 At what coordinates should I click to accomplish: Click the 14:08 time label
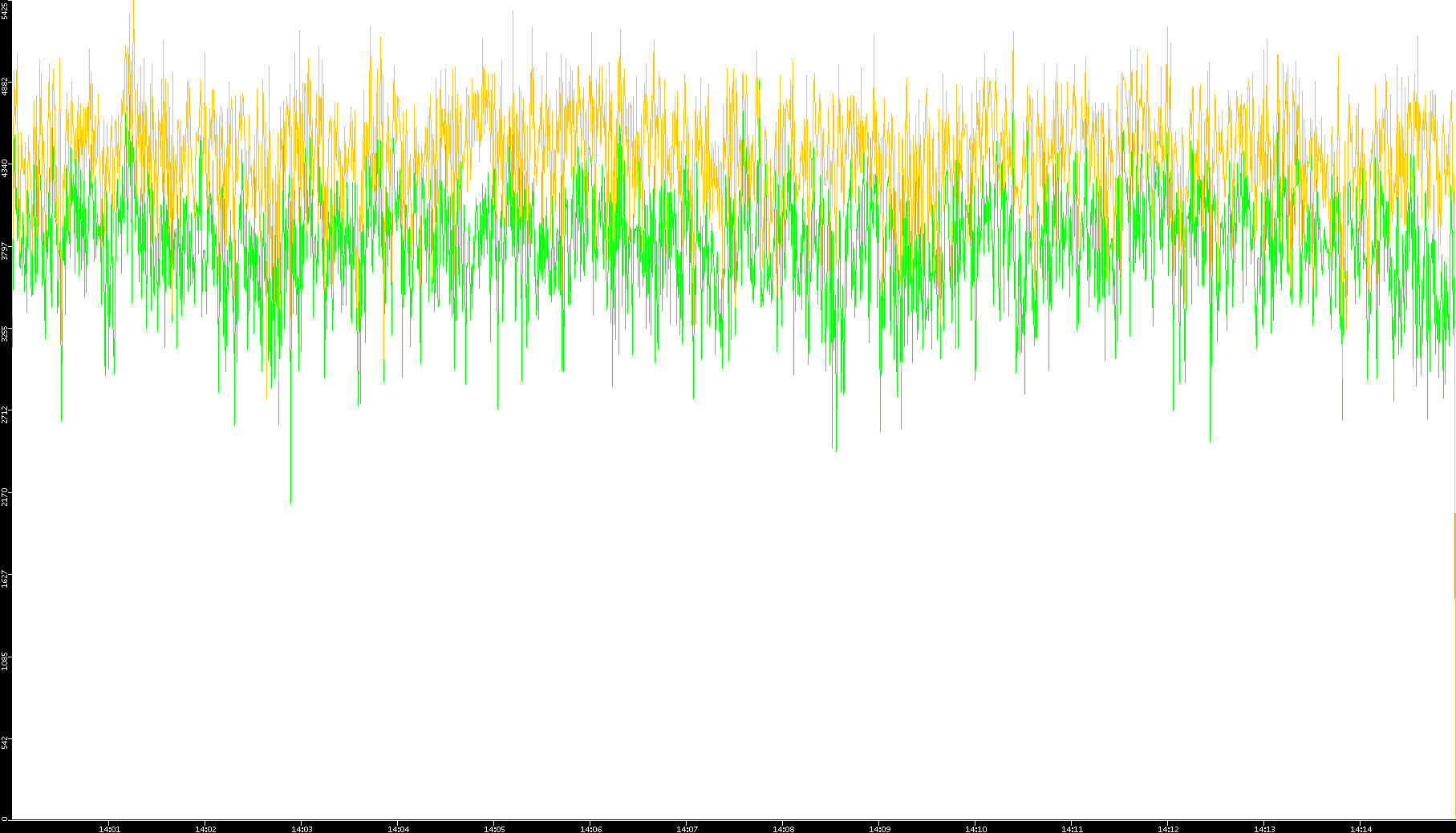coord(783,829)
